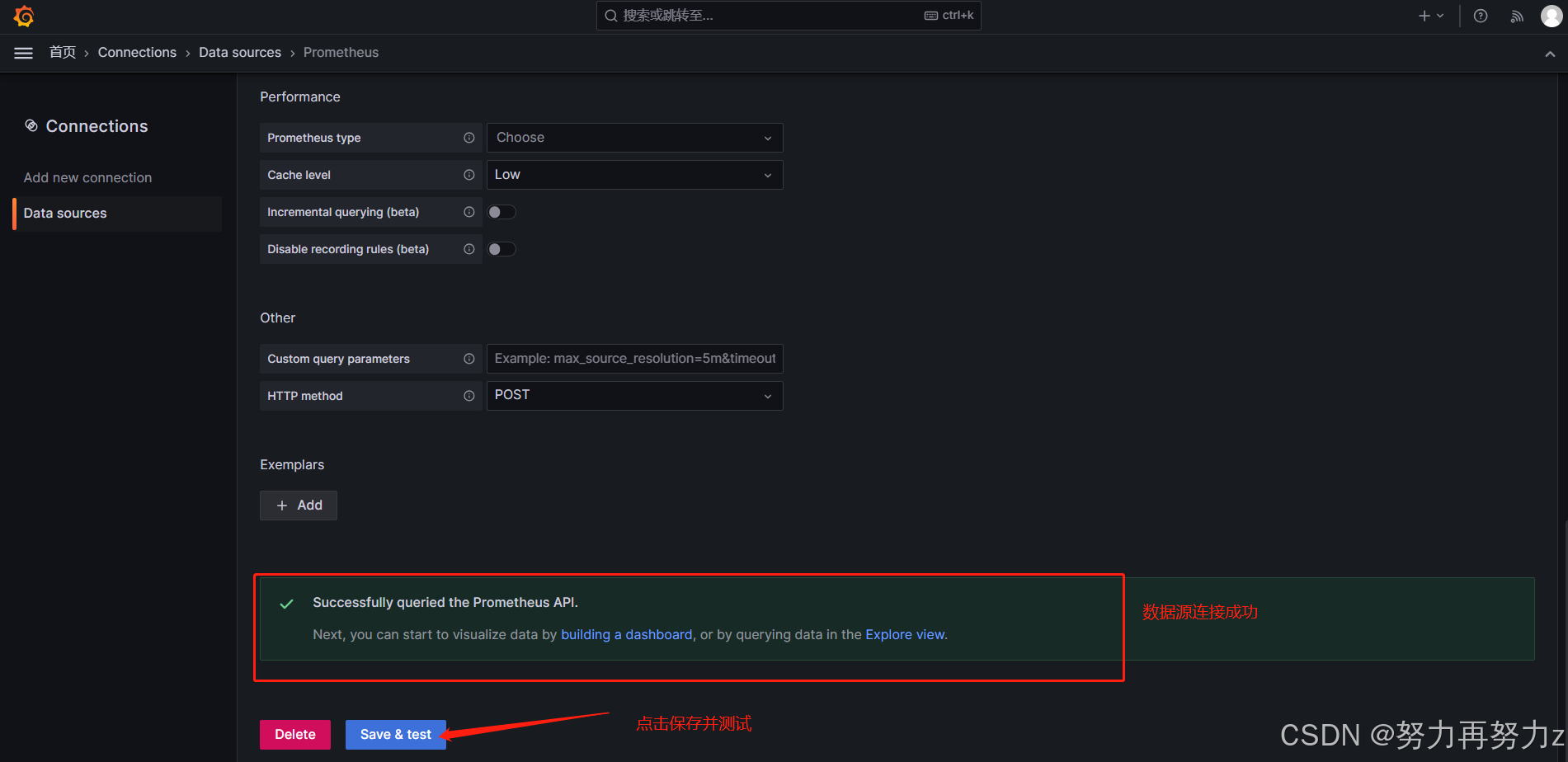Go to 首页 breadcrumb
Screen dimensions: 1568x762
pyautogui.click(x=63, y=52)
